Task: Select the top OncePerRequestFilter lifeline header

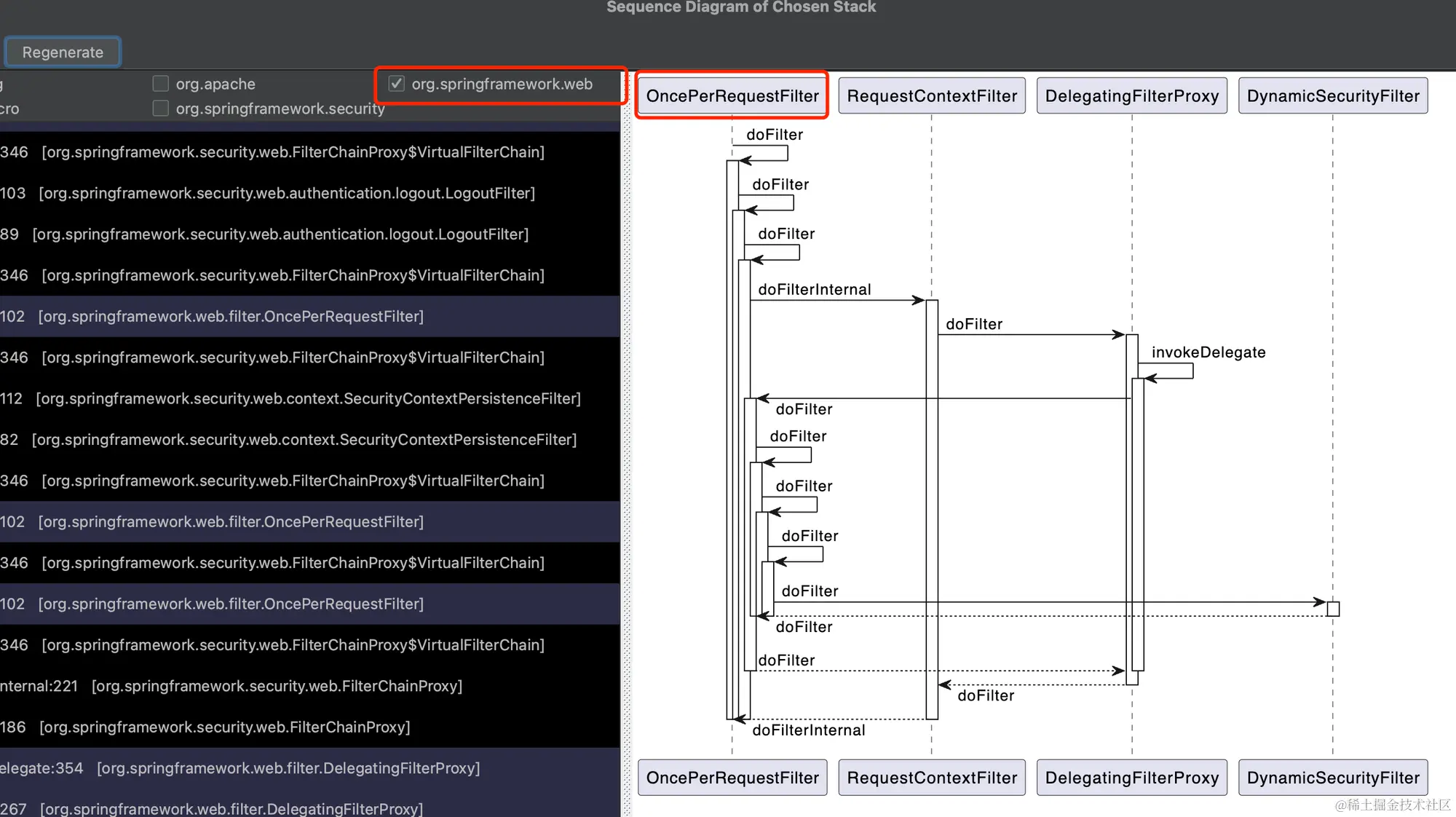Action: point(732,96)
